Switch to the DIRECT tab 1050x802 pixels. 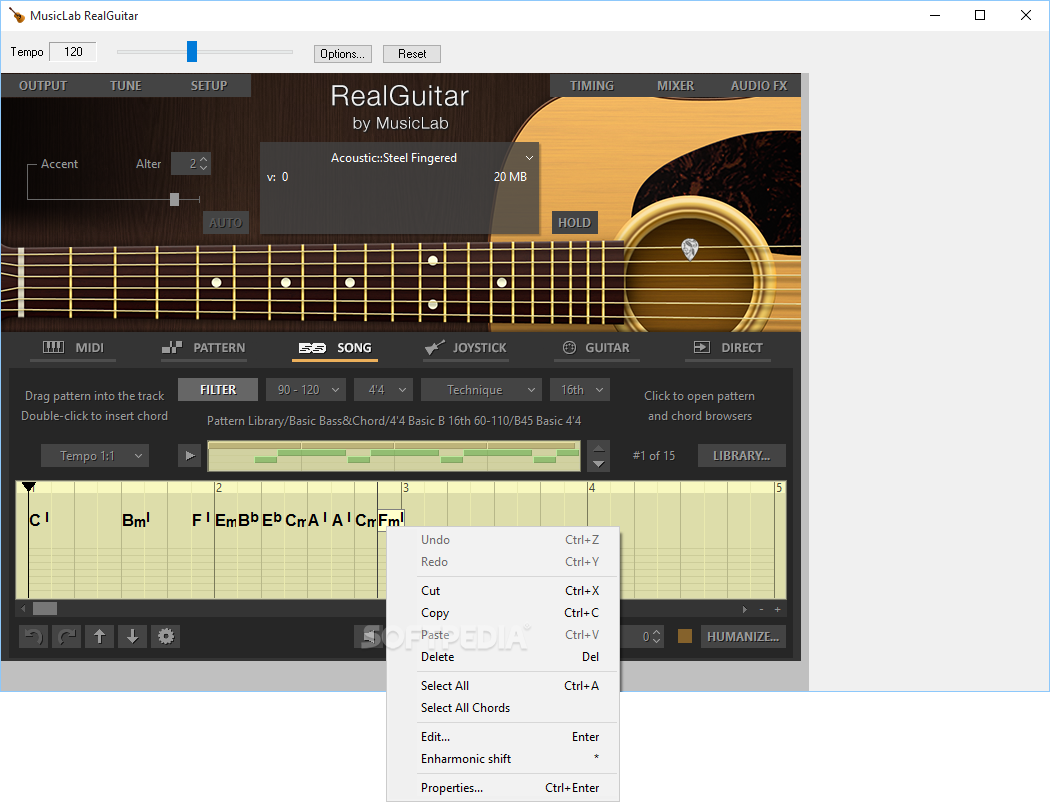(728, 347)
